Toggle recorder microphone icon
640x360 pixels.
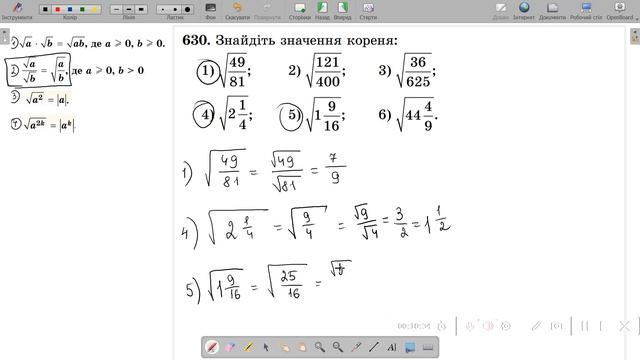tap(470, 326)
